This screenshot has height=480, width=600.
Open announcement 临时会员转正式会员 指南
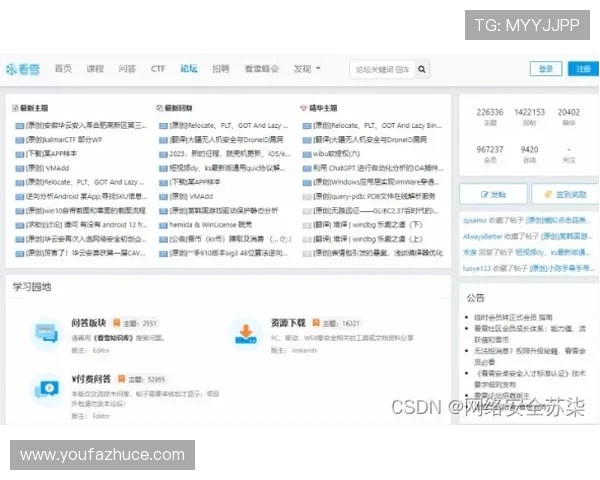coord(513,317)
